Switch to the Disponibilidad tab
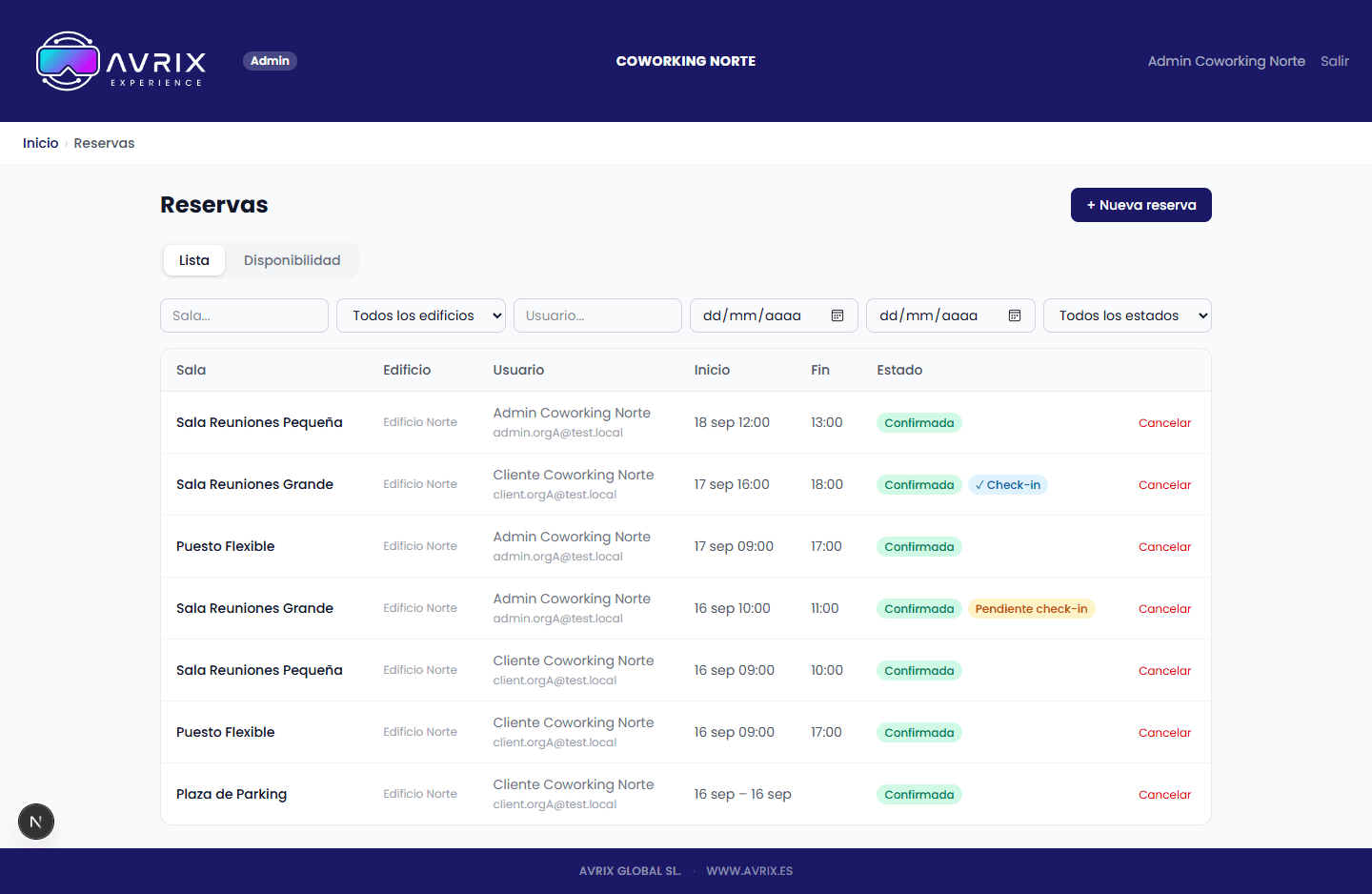This screenshot has width=1372, height=894. pyautogui.click(x=292, y=260)
